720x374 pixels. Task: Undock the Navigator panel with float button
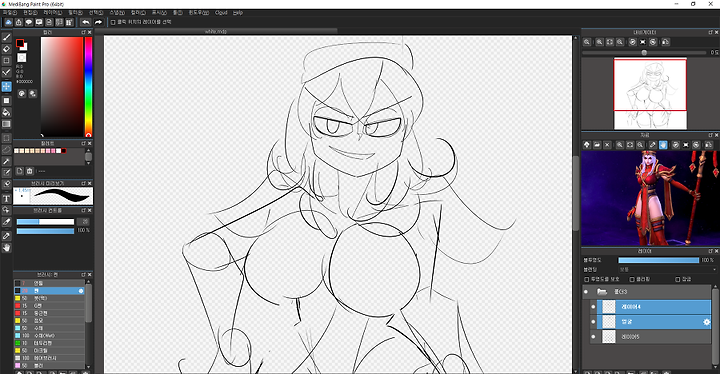710,33
